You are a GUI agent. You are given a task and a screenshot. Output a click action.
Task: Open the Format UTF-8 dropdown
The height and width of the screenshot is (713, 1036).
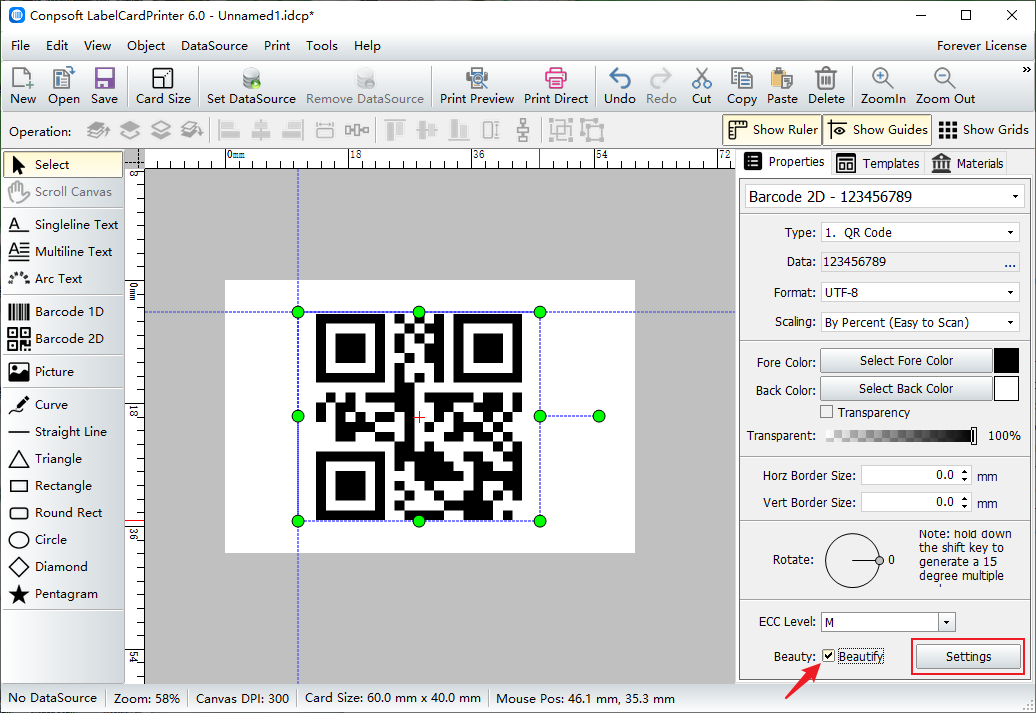(1010, 292)
